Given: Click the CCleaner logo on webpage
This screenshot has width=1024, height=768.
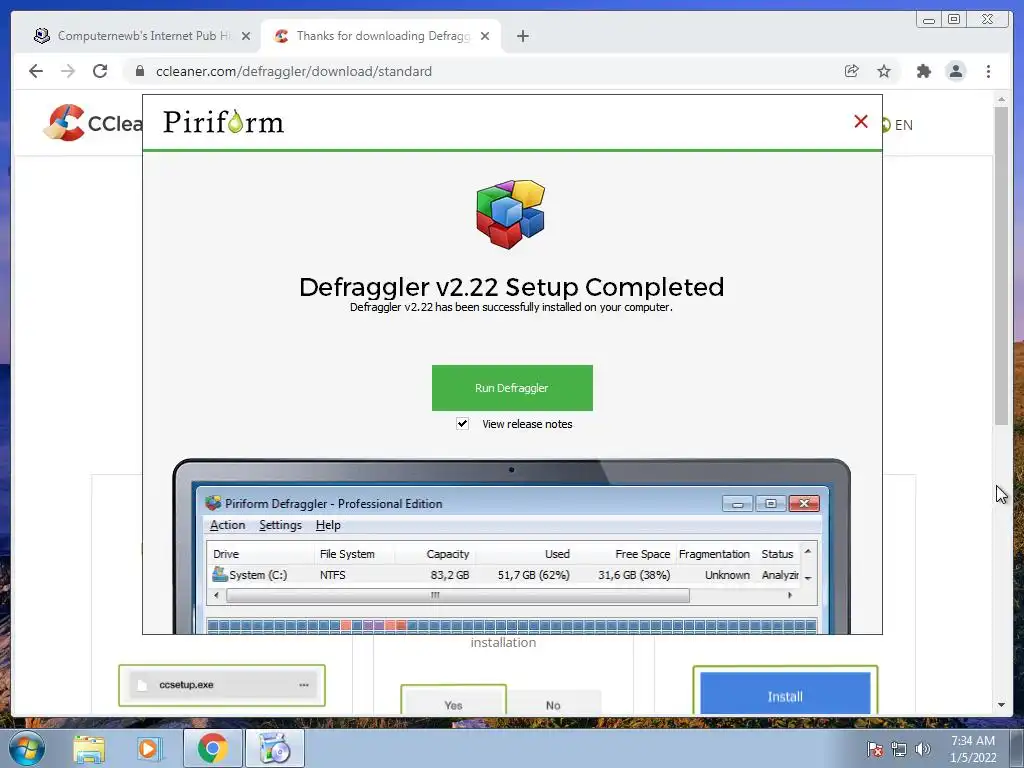Looking at the screenshot, I should click(x=93, y=123).
